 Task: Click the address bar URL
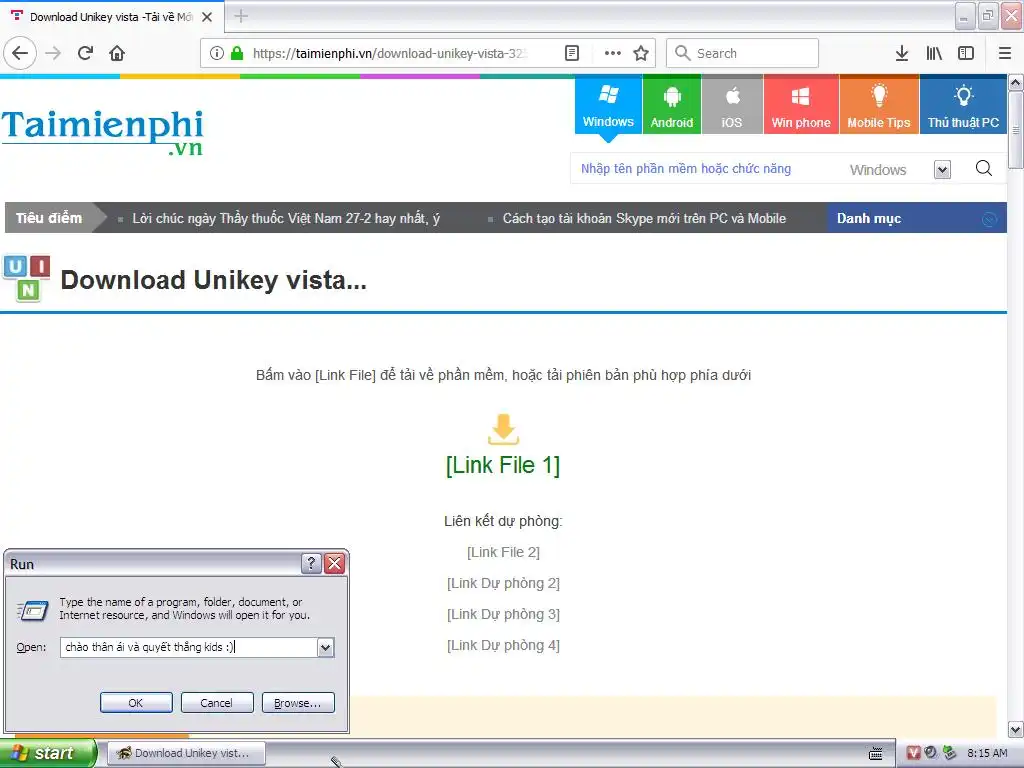click(390, 53)
